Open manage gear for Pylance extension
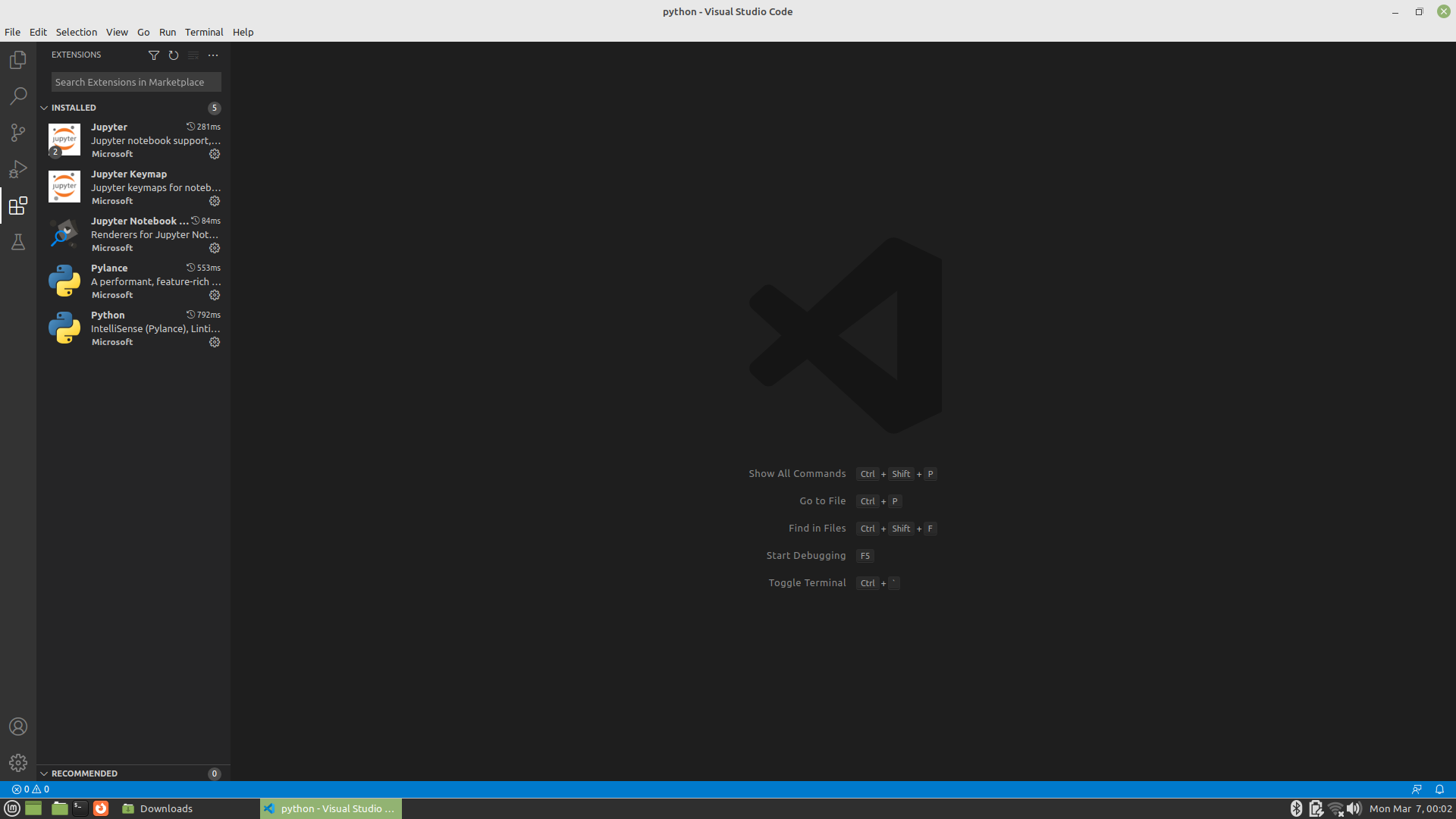The width and height of the screenshot is (1456, 819). (215, 295)
